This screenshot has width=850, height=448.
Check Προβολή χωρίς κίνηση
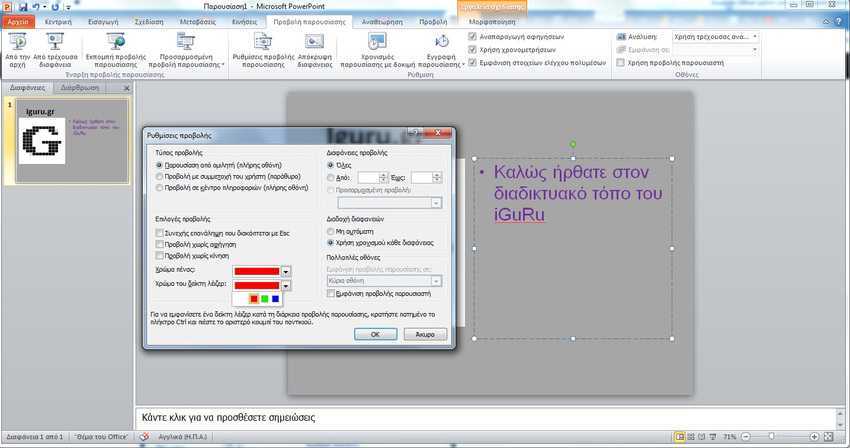(x=159, y=256)
